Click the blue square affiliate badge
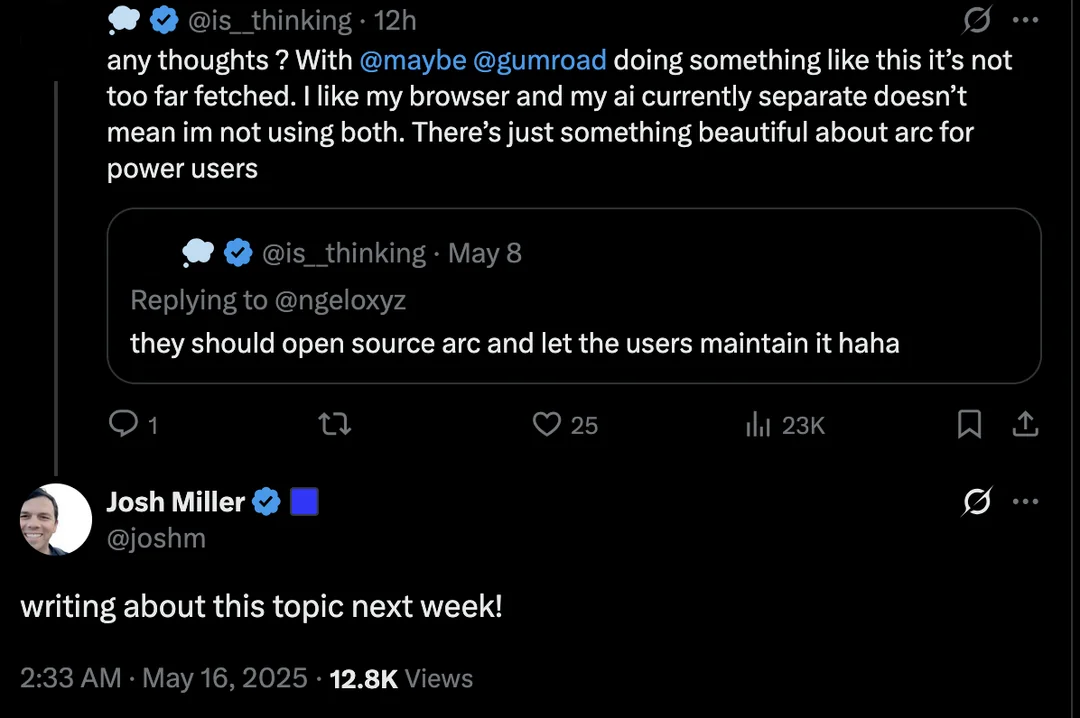Viewport: 1080px width, 718px height. pos(304,502)
